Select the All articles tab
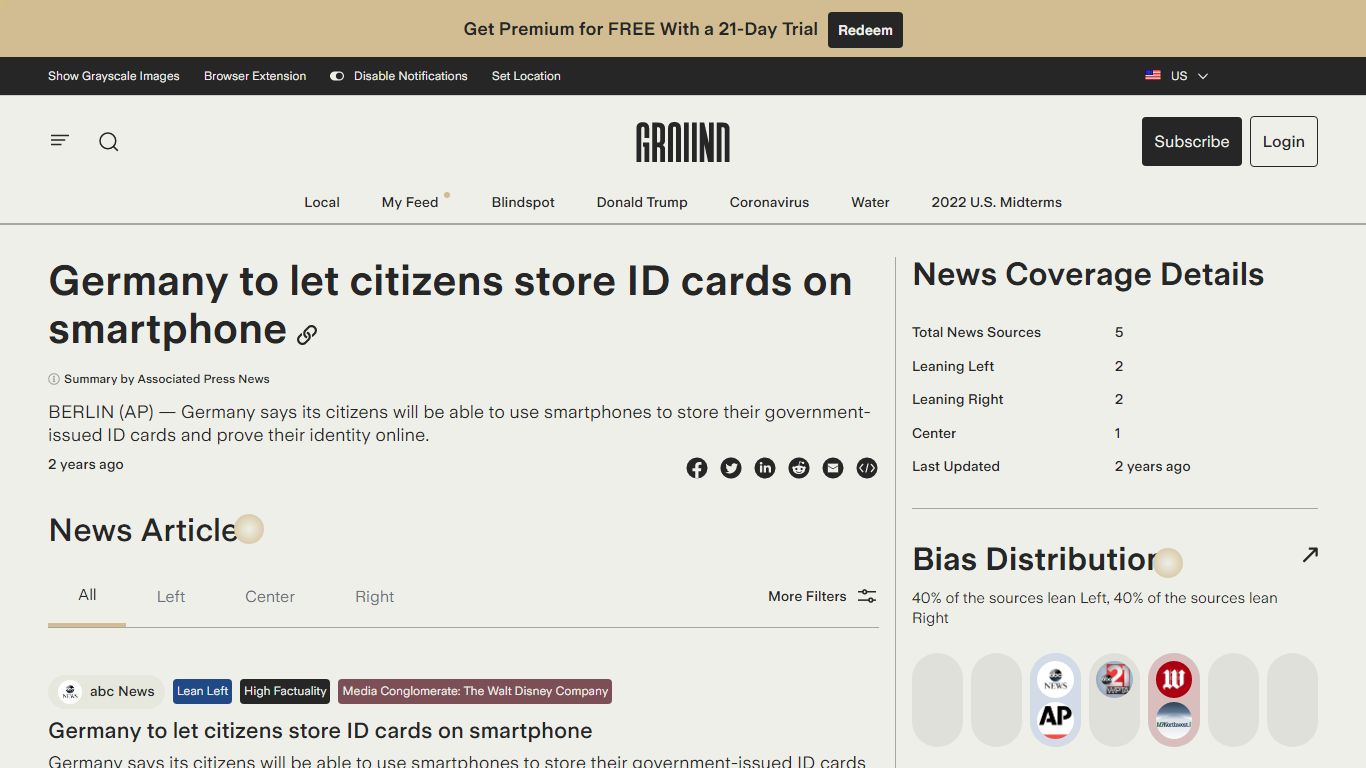Screen dimensions: 1366x768 87,595
